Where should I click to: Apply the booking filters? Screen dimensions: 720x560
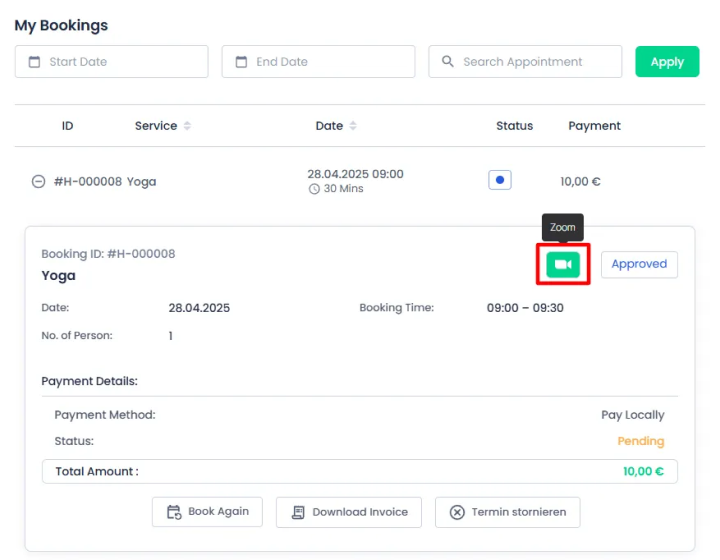(x=667, y=62)
